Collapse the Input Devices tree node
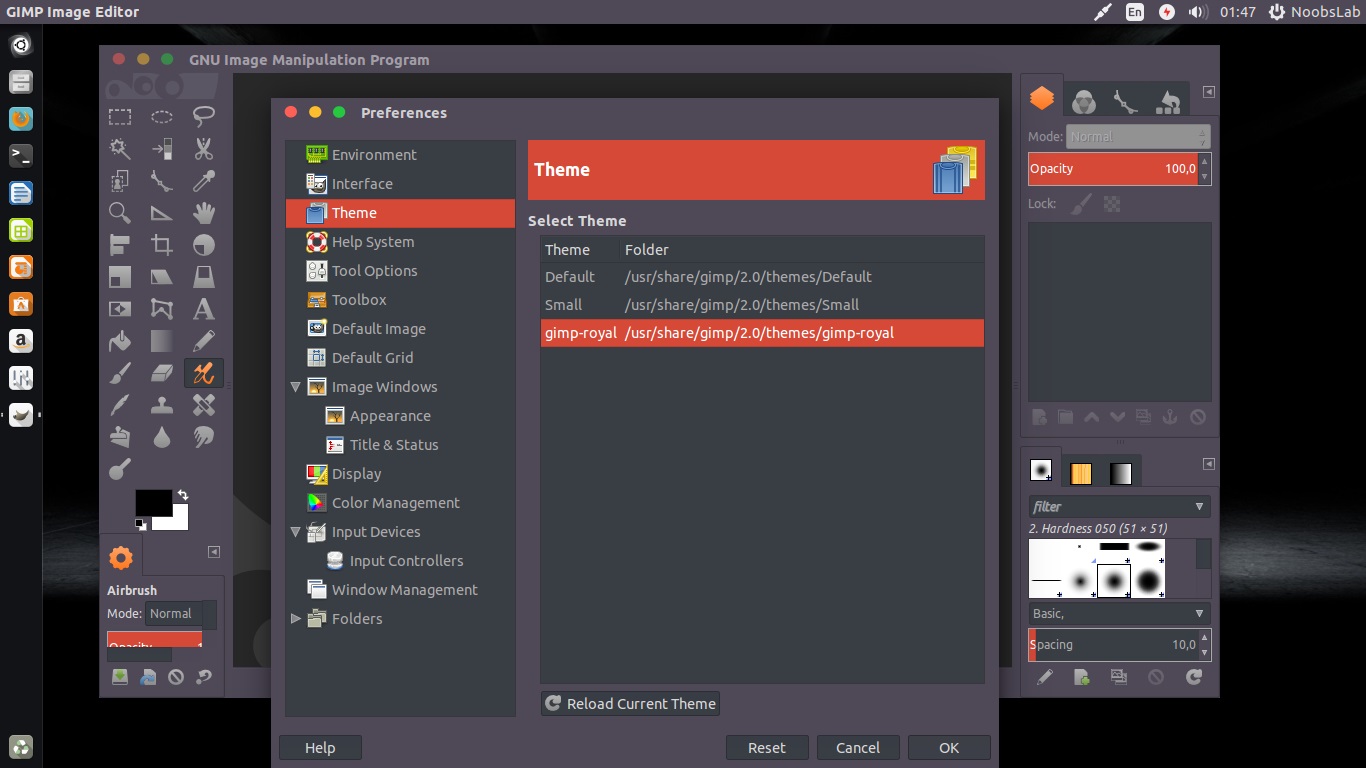 tap(296, 532)
